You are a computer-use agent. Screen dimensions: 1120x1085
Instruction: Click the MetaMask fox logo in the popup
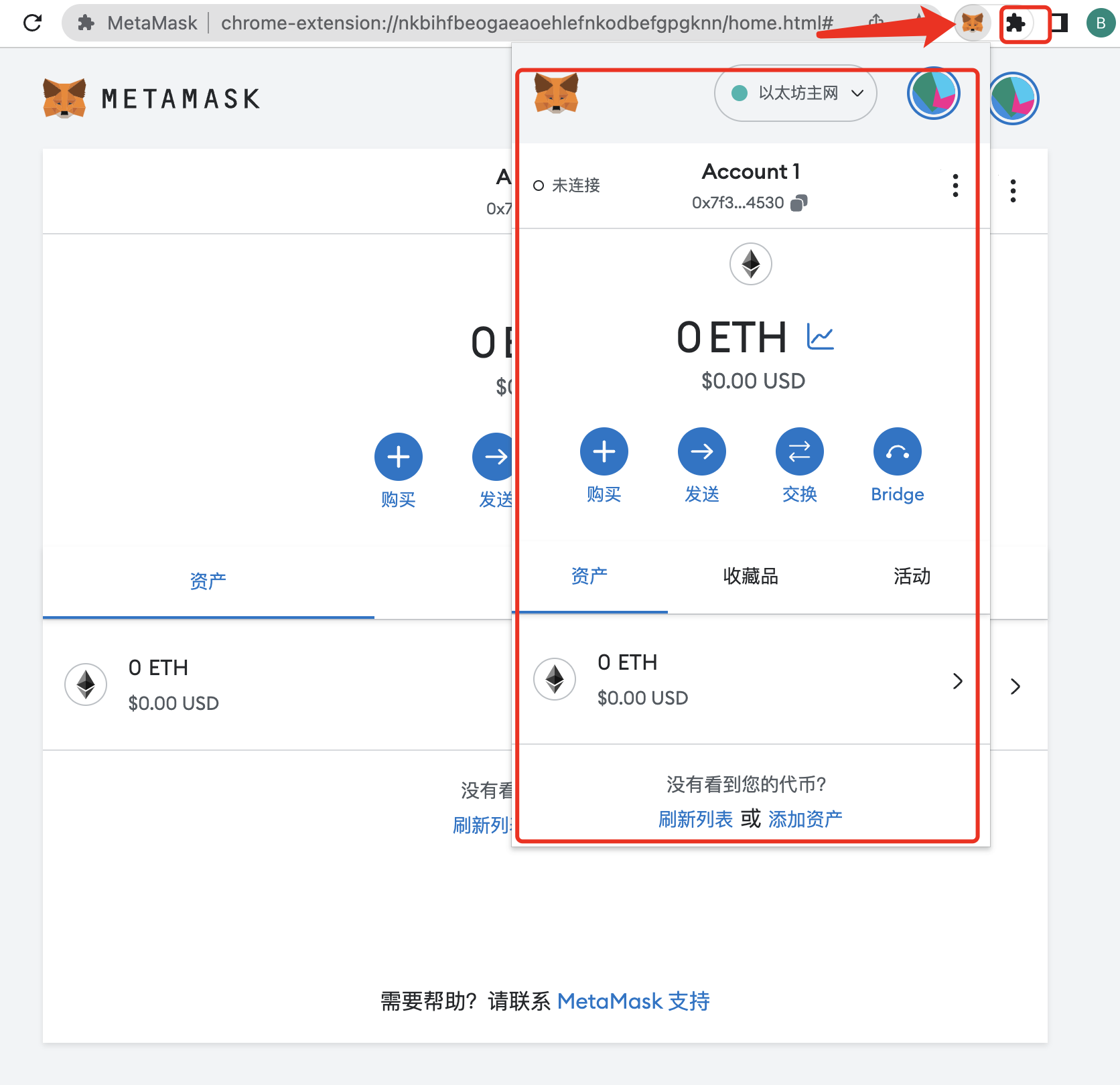(556, 94)
